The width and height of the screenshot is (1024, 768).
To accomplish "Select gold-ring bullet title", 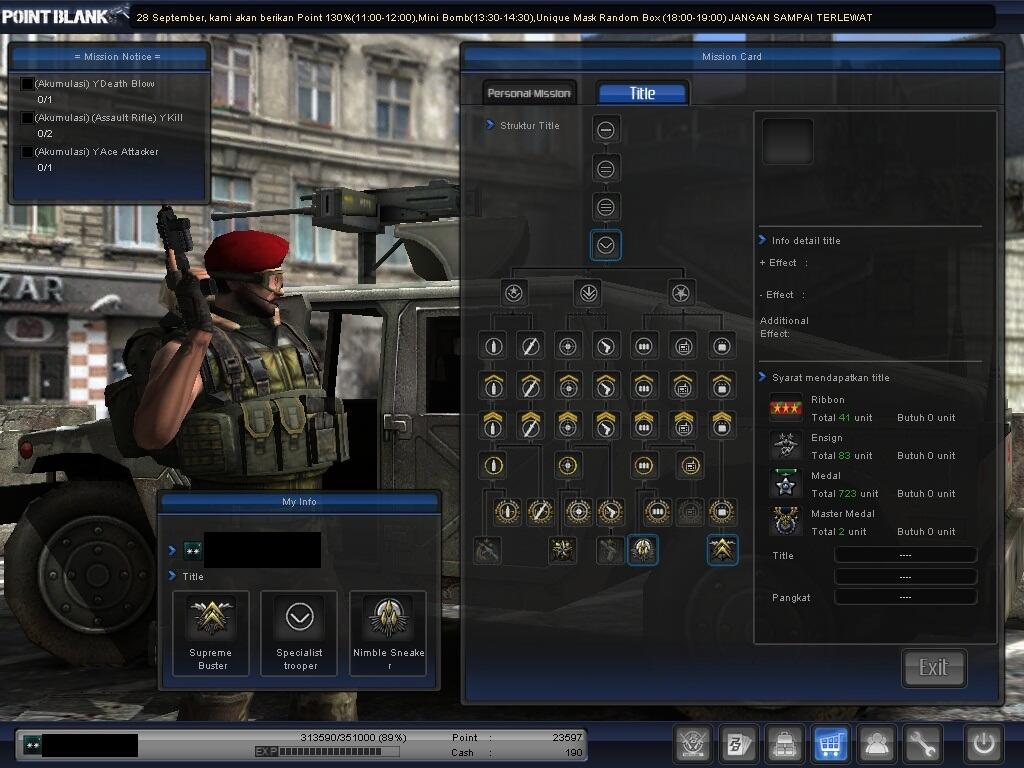I will click(x=493, y=466).
